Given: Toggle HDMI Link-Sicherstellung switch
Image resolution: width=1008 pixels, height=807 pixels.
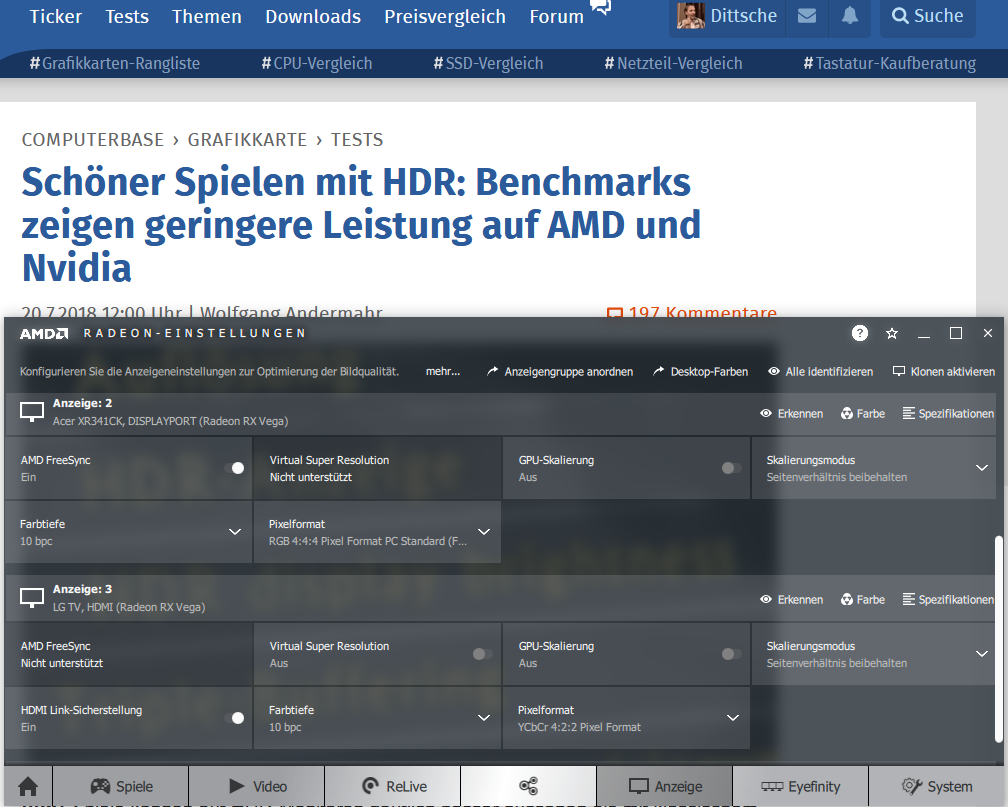Looking at the screenshot, I should (235, 718).
